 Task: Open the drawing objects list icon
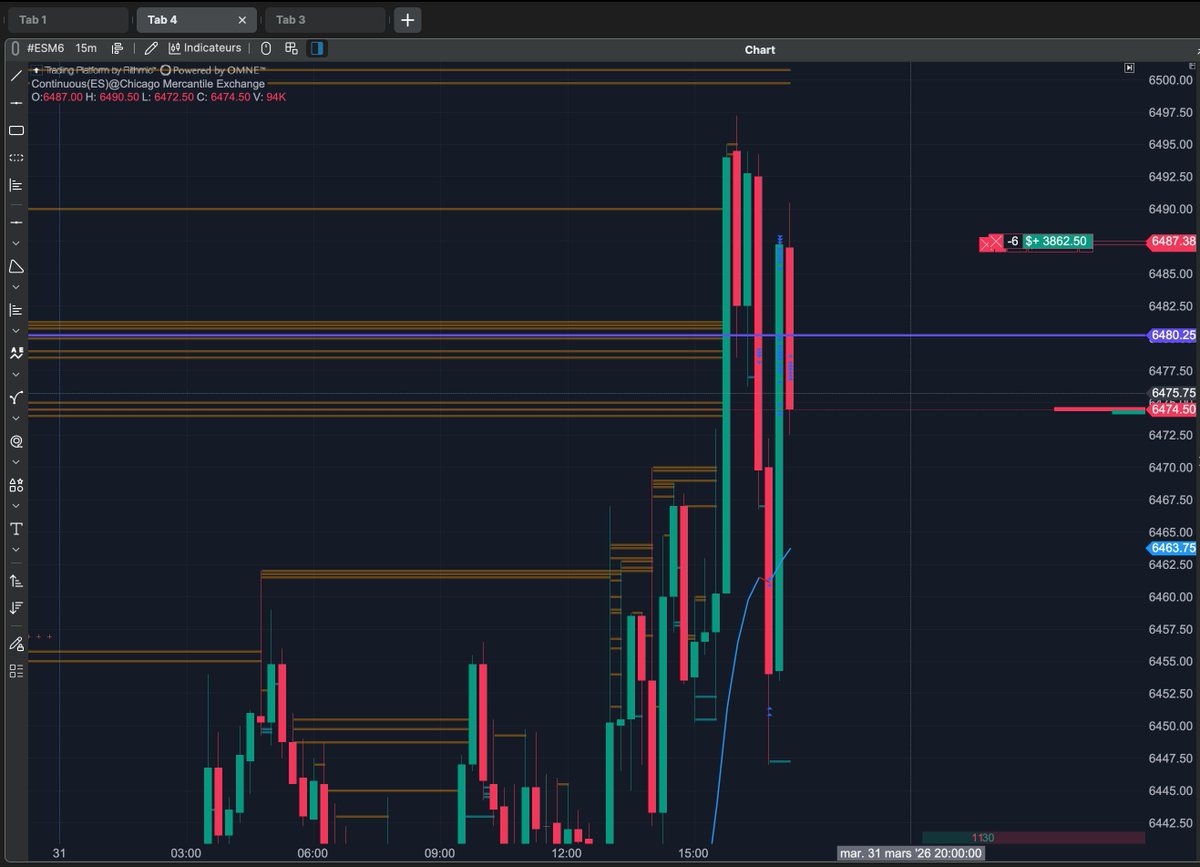(x=16, y=670)
